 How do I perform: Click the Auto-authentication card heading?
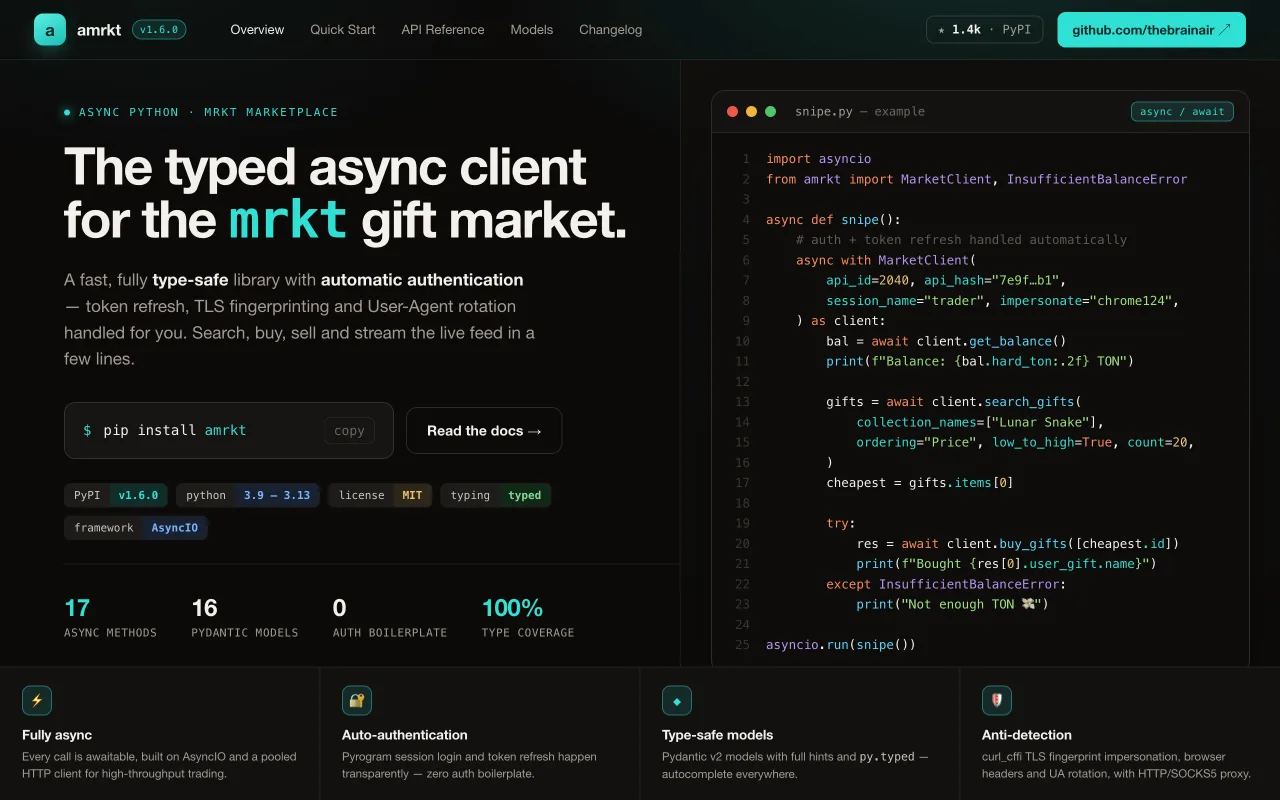tap(405, 735)
